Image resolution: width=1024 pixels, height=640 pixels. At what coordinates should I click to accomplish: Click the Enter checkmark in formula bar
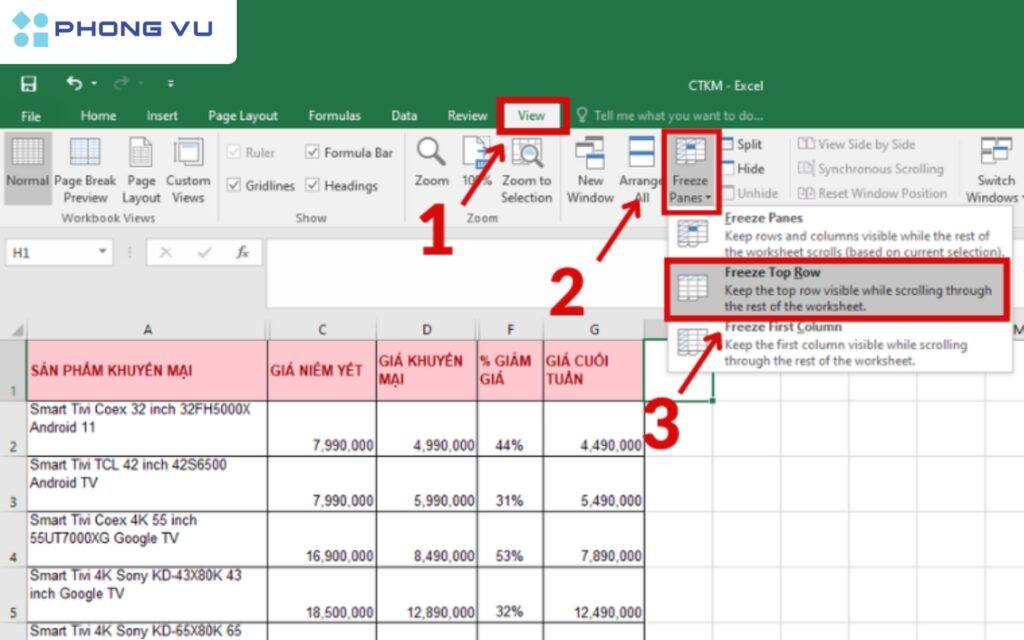(204, 253)
